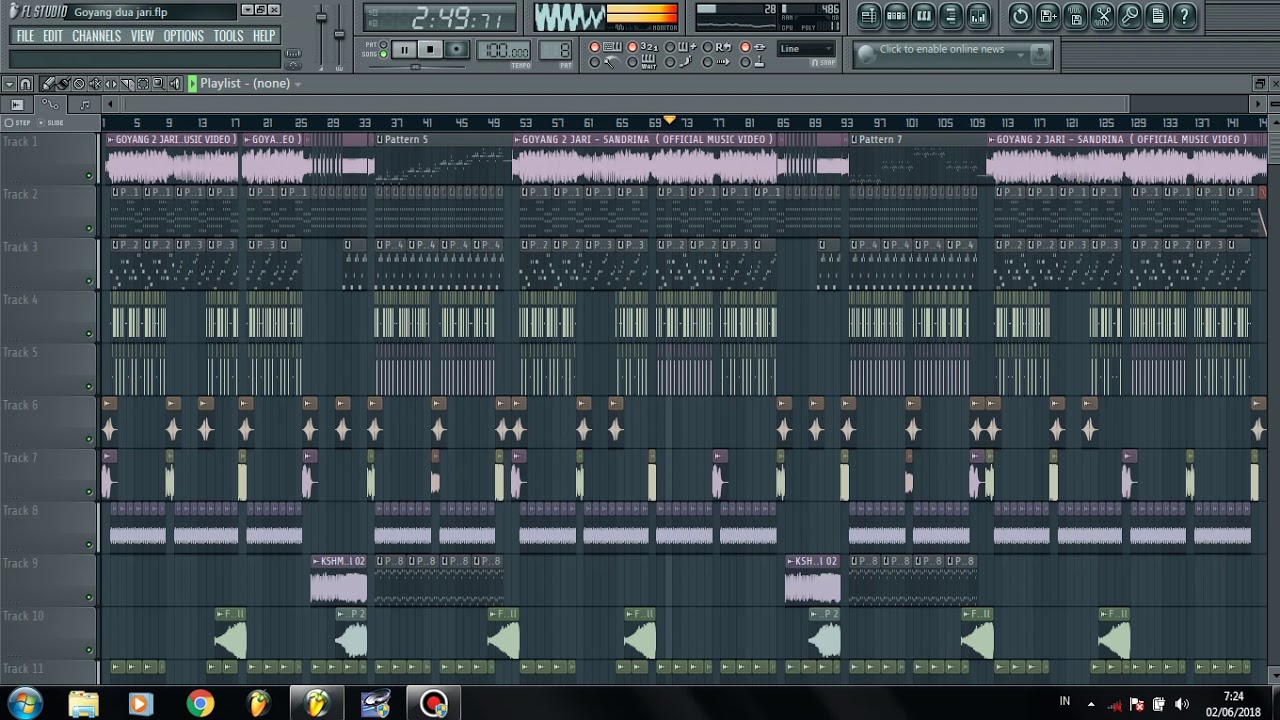Open the project info document icon
This screenshot has width=1280, height=720.
pyautogui.click(x=1157, y=16)
